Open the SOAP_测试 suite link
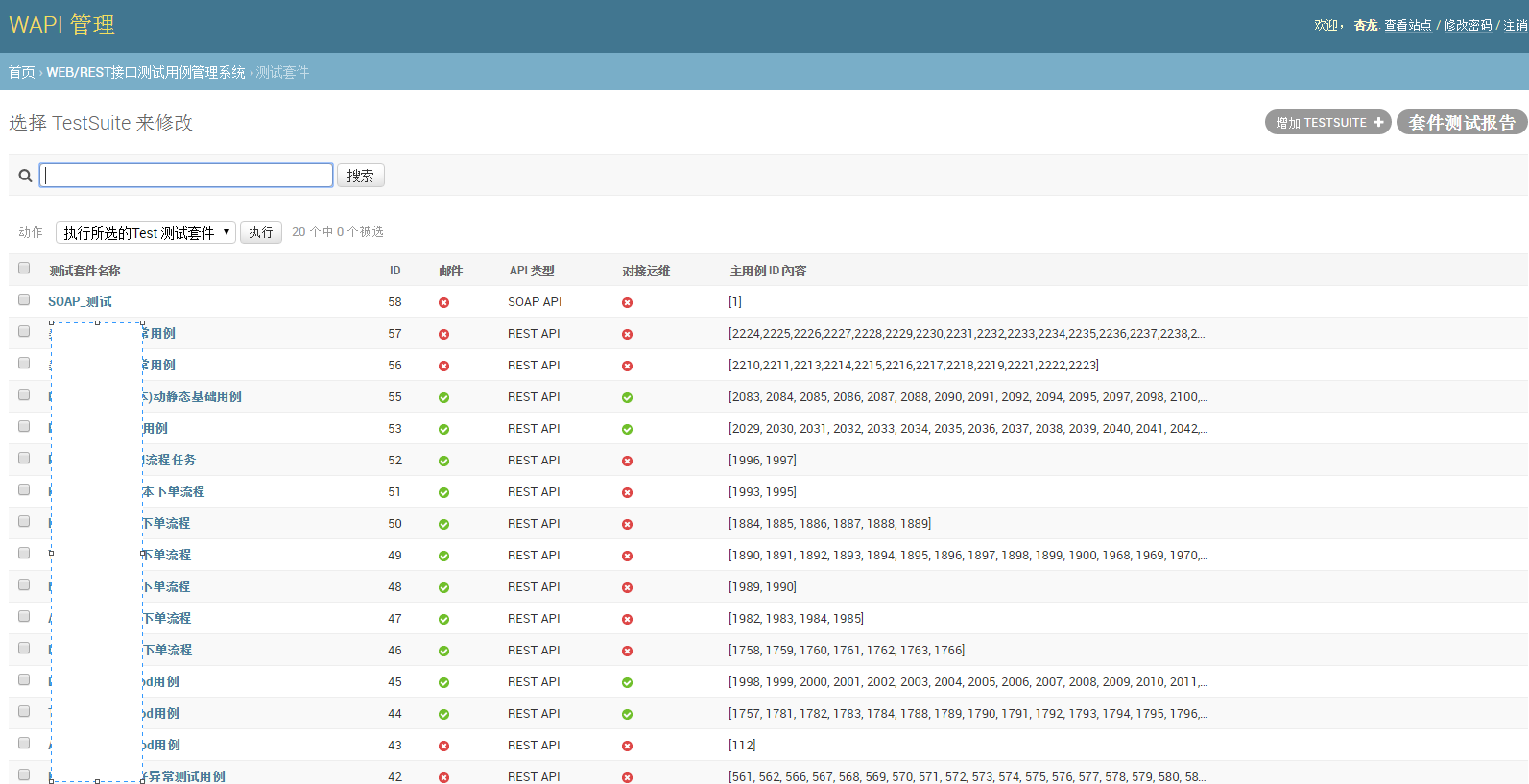Image resolution: width=1529 pixels, height=784 pixels. coord(80,301)
